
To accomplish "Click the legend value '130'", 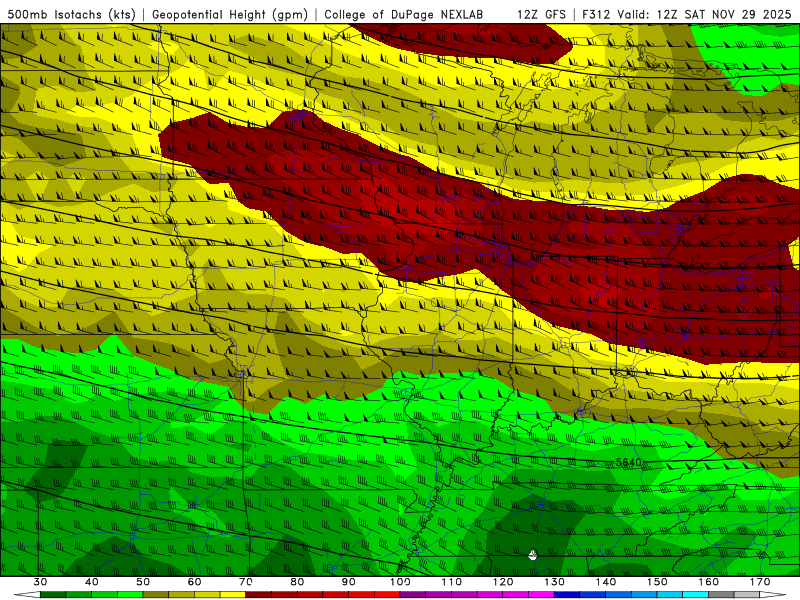I will point(555,582).
